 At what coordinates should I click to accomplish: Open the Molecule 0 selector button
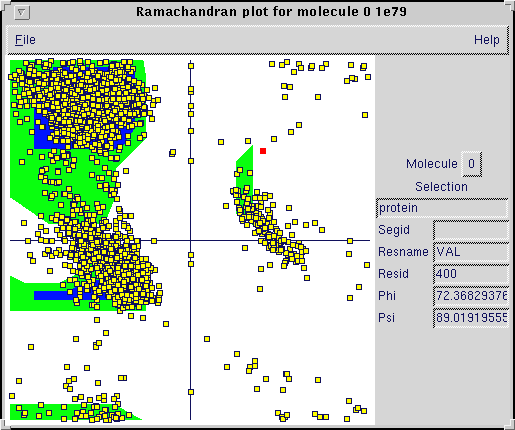[471, 164]
